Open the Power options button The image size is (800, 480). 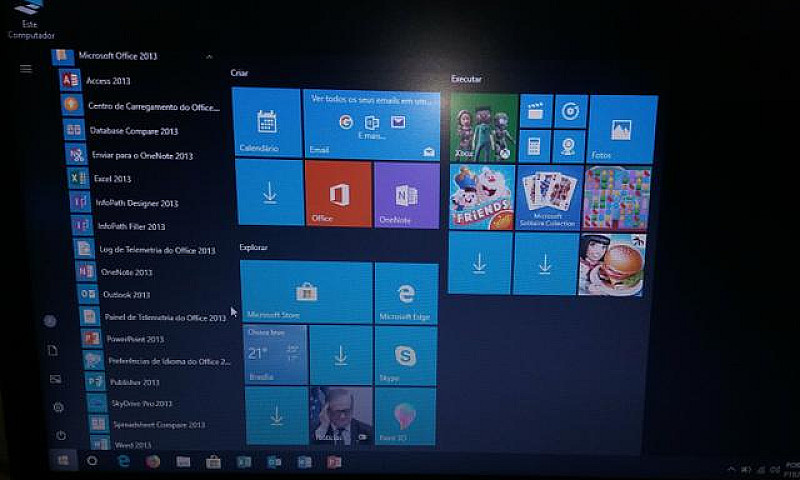[61, 435]
